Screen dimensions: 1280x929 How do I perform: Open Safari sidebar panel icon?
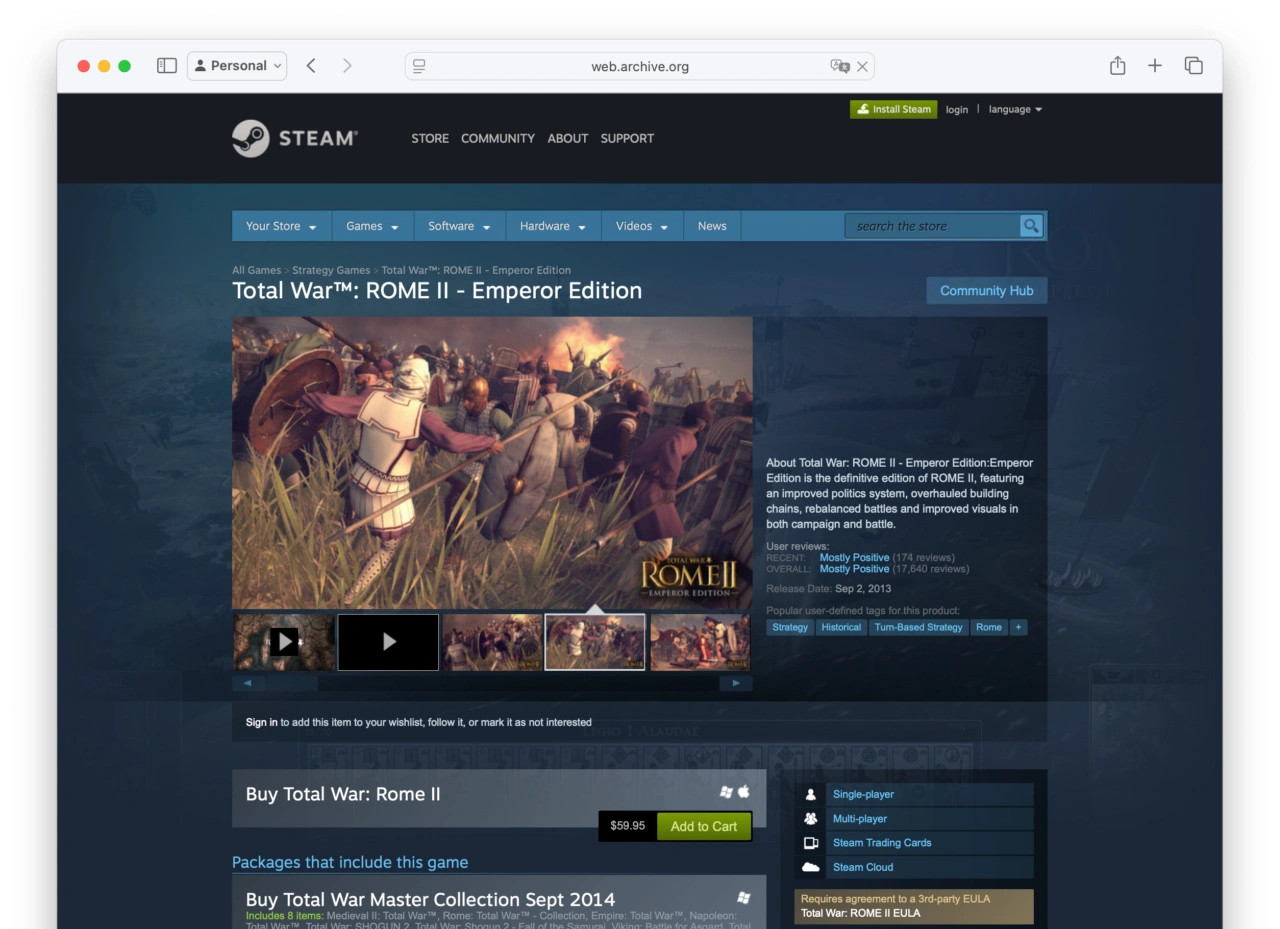coord(167,66)
